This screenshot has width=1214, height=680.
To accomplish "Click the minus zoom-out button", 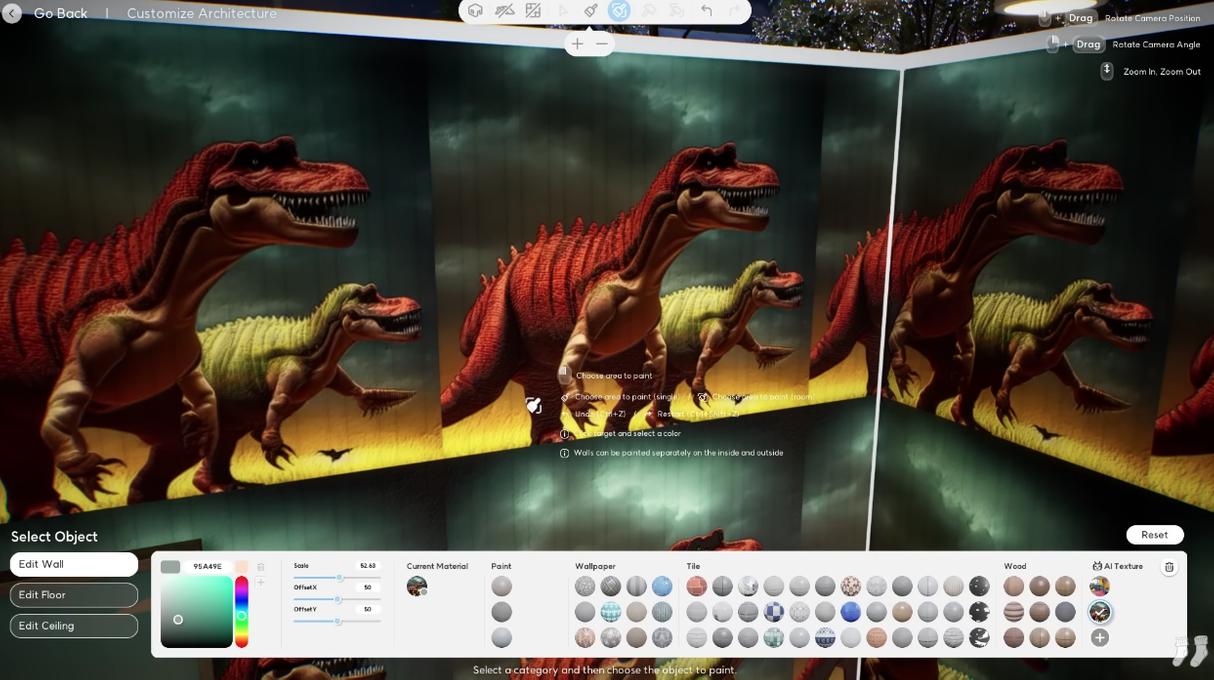I will coord(602,43).
